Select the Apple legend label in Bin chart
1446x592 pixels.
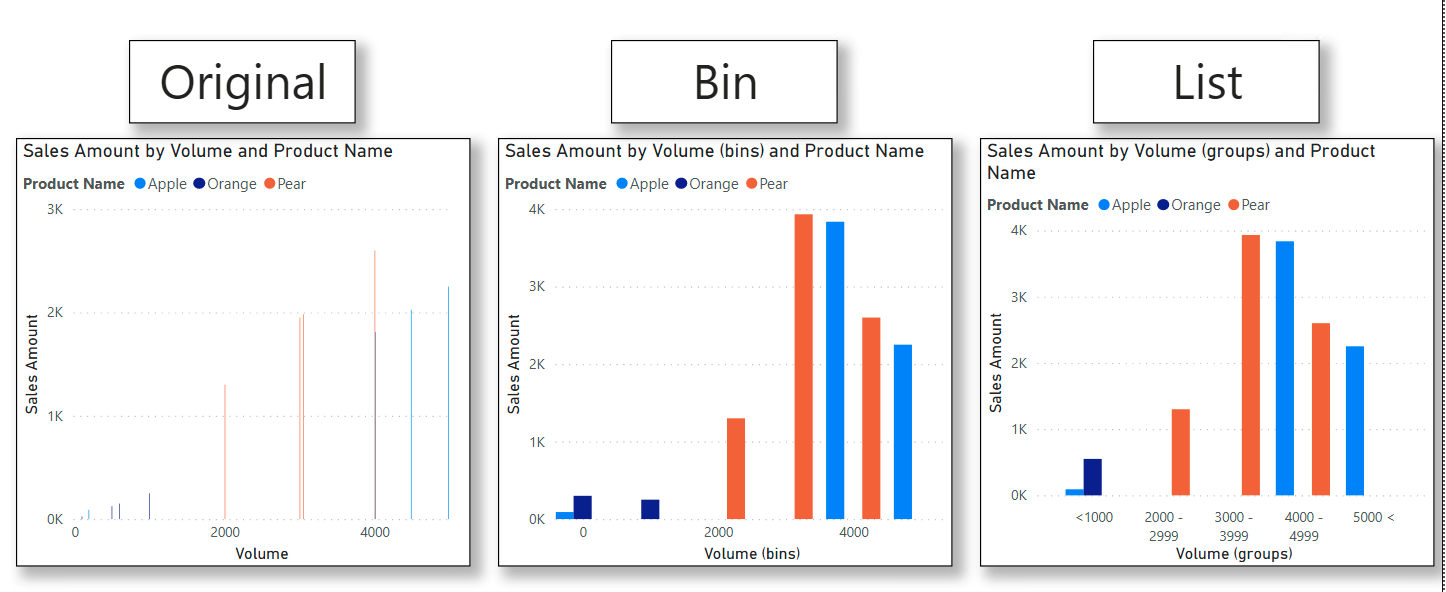pos(649,184)
